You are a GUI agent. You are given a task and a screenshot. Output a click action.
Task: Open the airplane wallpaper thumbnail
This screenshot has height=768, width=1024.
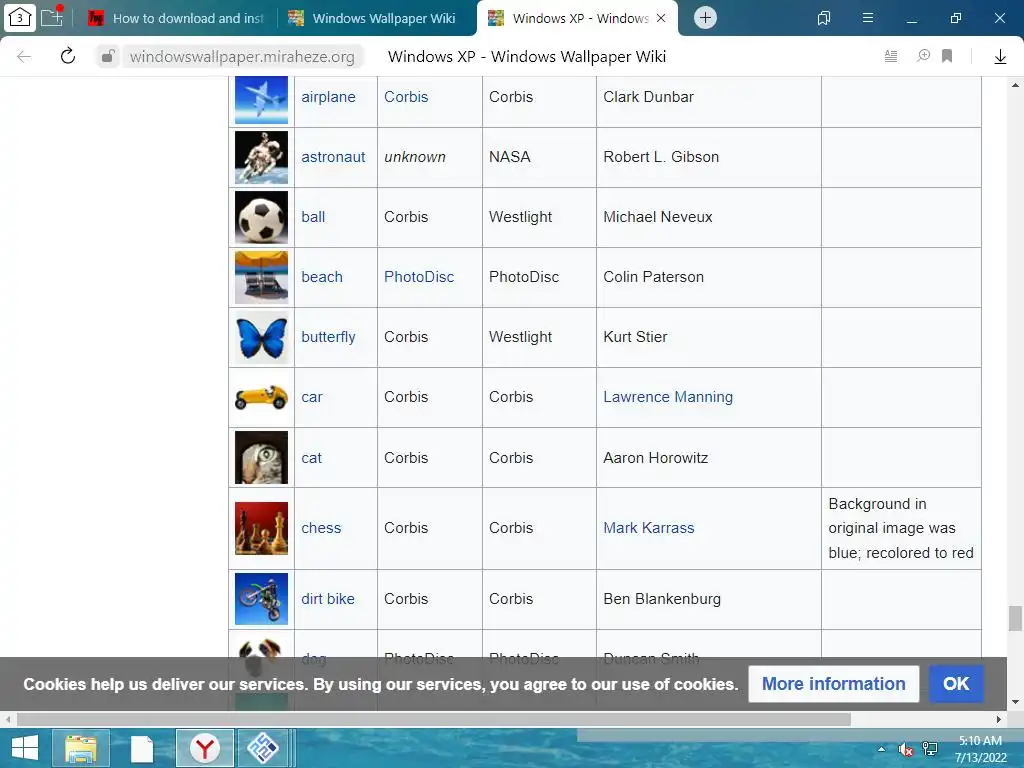[261, 99]
